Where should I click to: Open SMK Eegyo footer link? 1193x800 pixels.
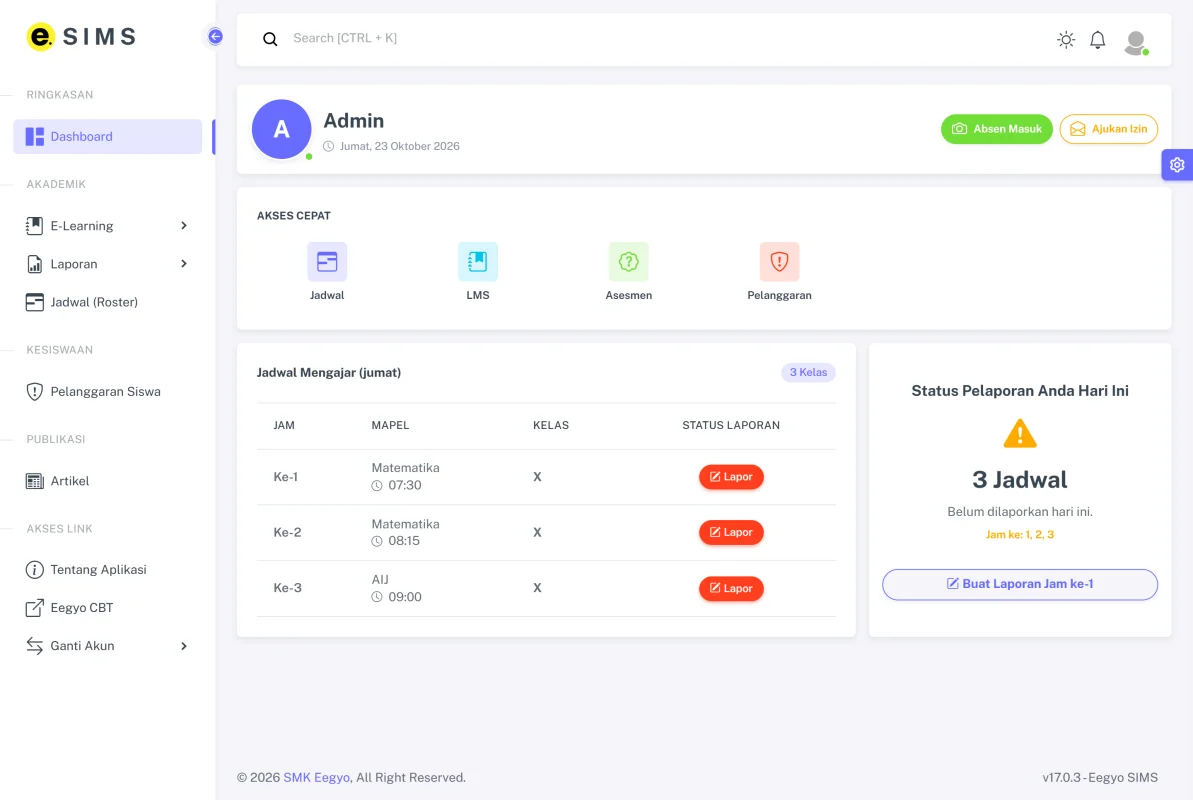click(x=317, y=777)
